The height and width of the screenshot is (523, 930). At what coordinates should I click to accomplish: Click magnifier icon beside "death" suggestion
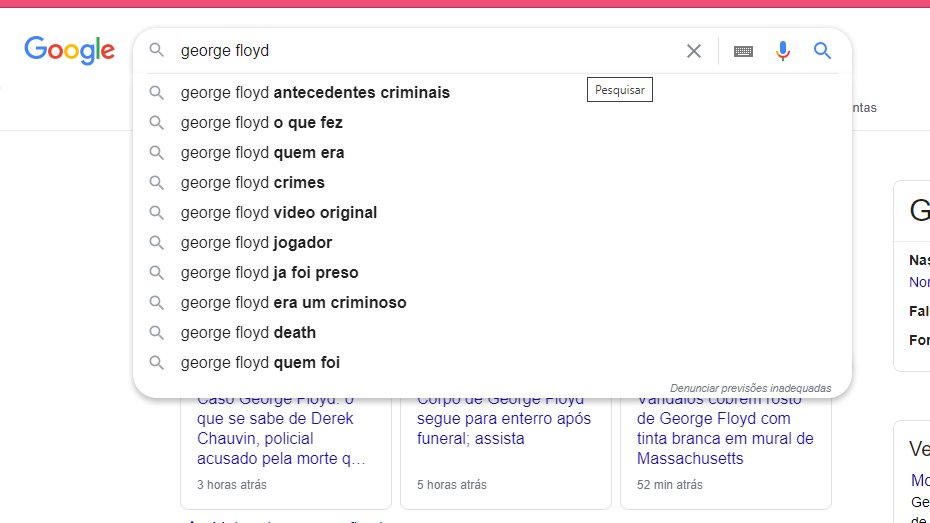point(157,333)
